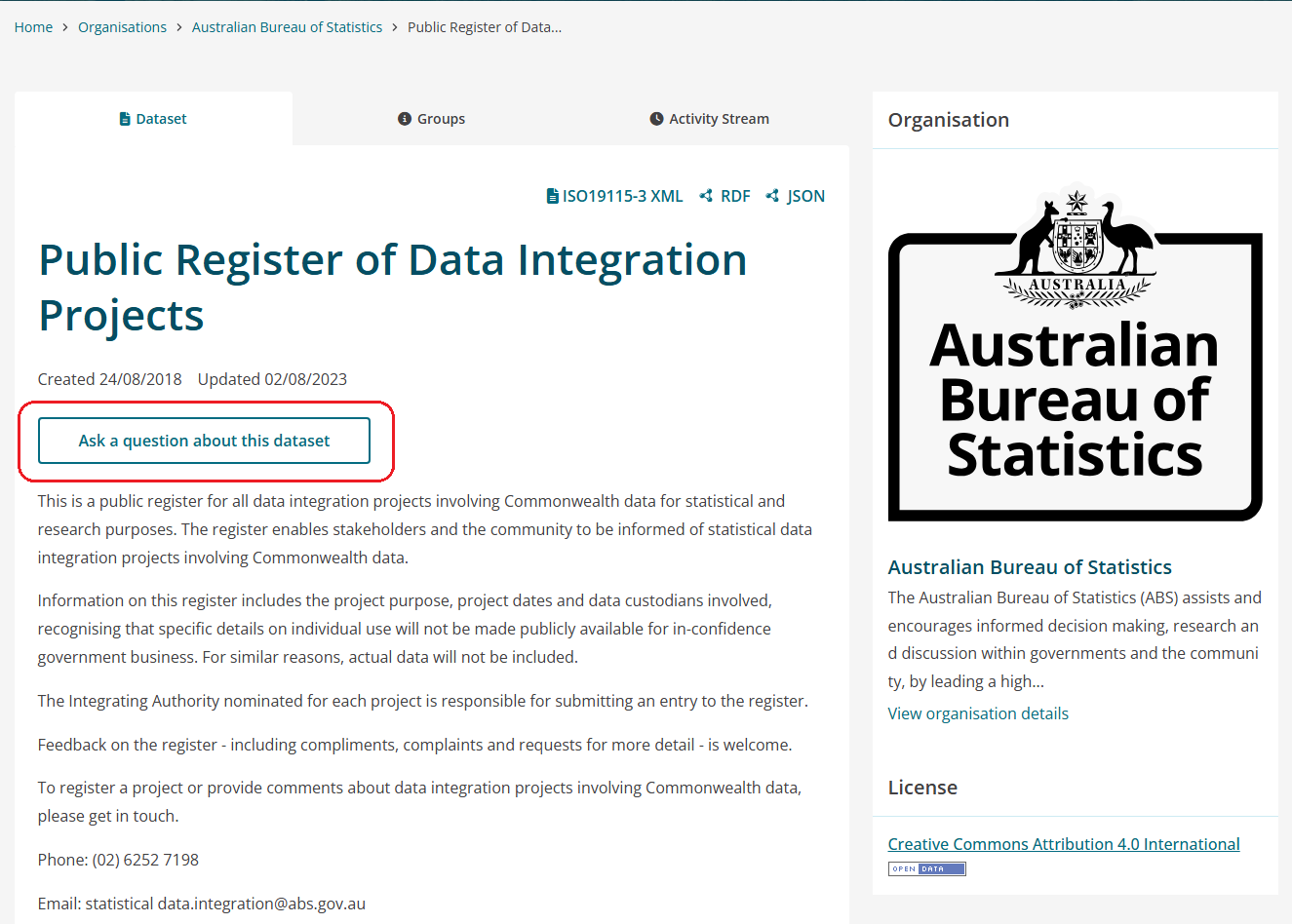
Task: Click the Created 24/08/2018 text
Action: click(x=109, y=379)
